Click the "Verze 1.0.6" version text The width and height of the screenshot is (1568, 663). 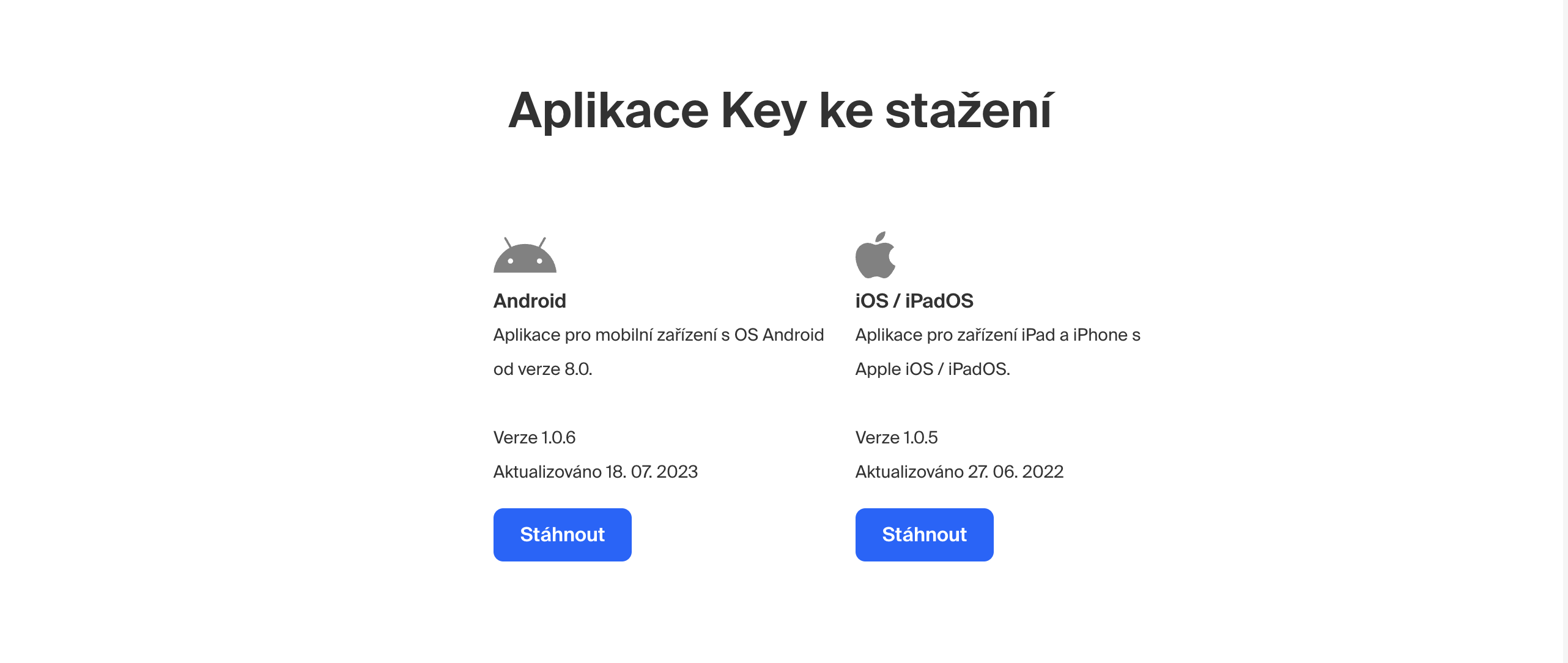534,438
